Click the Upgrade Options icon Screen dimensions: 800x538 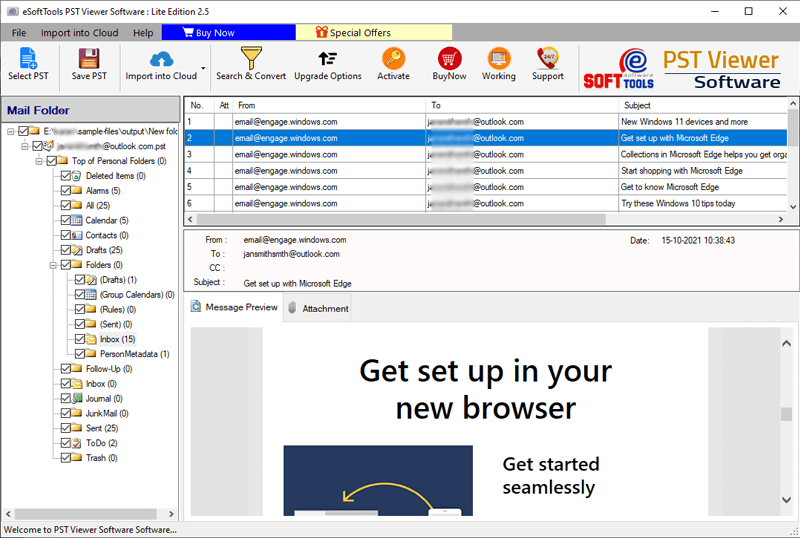coord(327,59)
